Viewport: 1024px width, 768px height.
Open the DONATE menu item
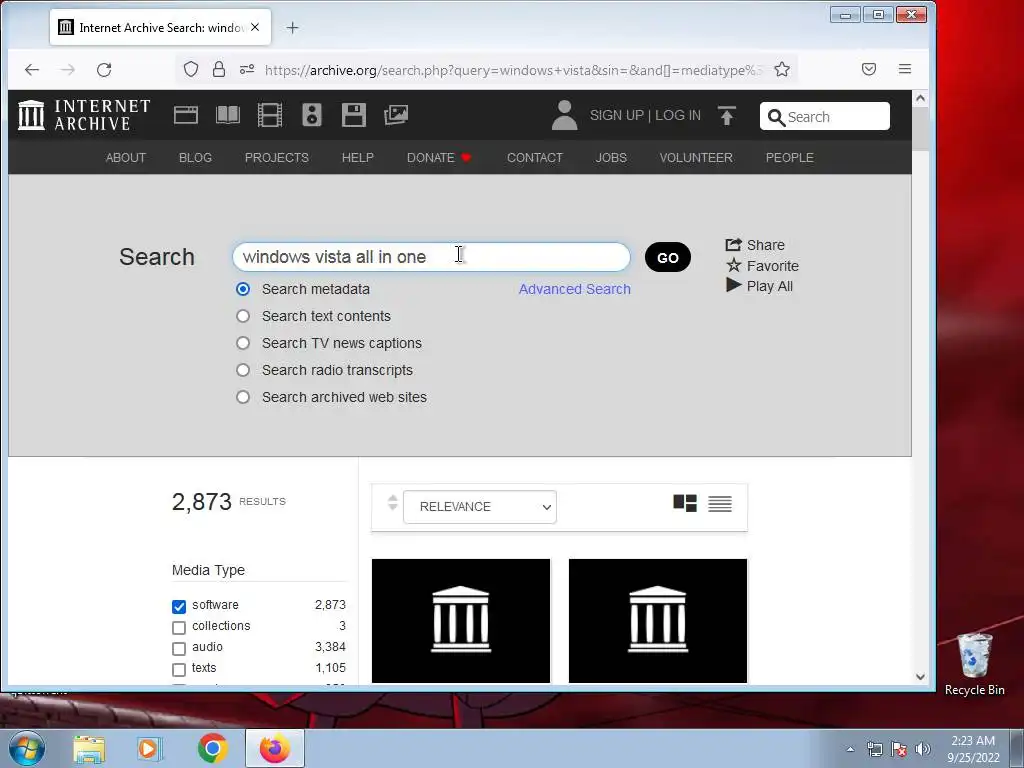(x=439, y=157)
